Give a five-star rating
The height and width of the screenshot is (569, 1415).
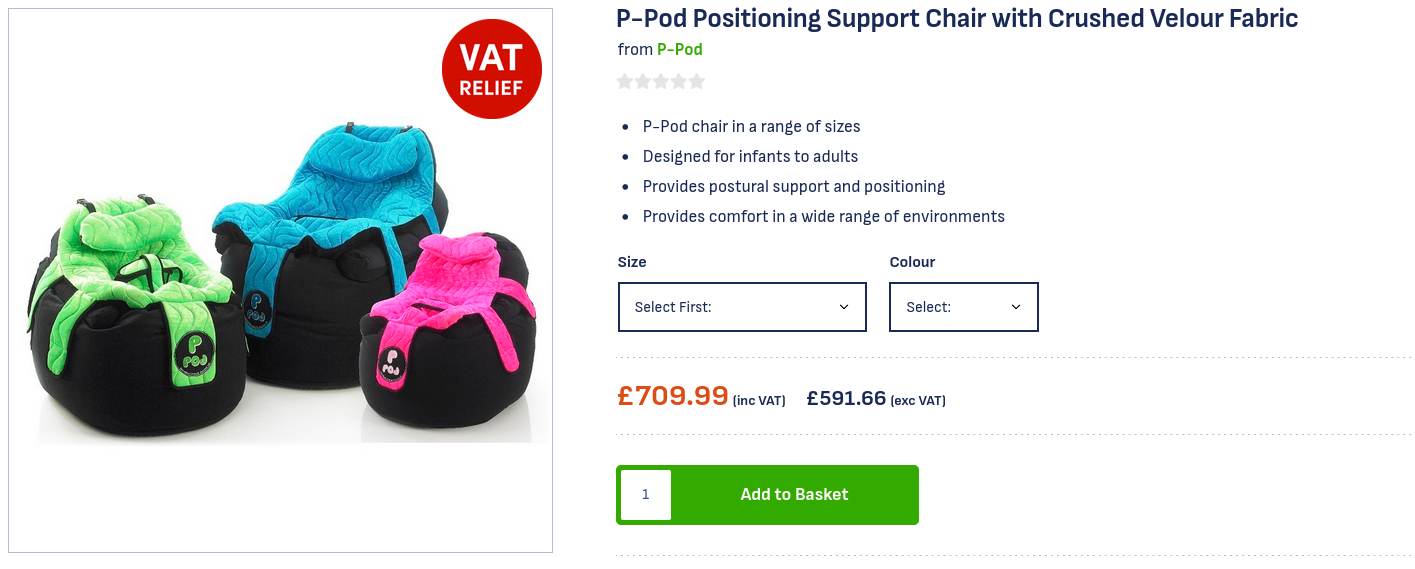coord(697,81)
